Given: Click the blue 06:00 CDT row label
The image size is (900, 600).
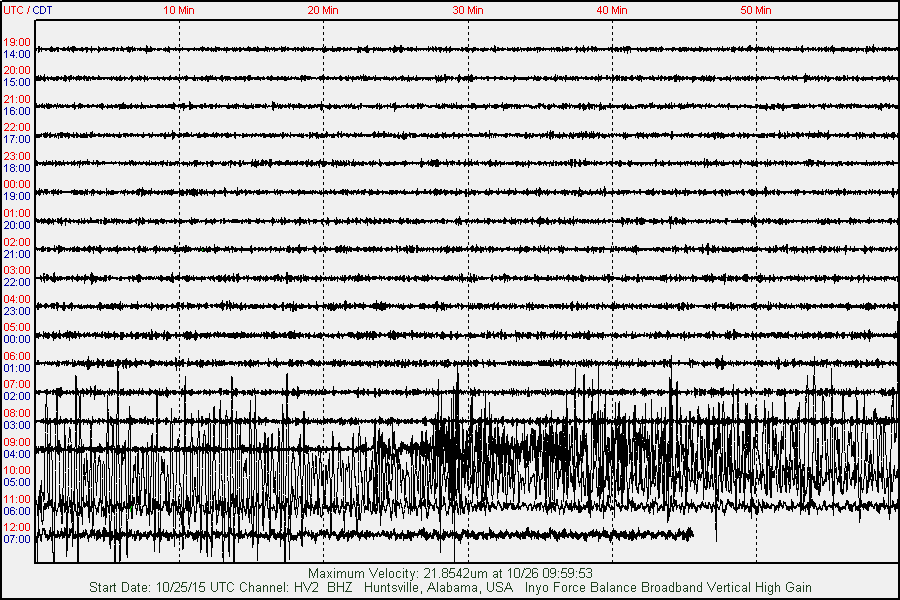Looking at the screenshot, I should [x=17, y=512].
